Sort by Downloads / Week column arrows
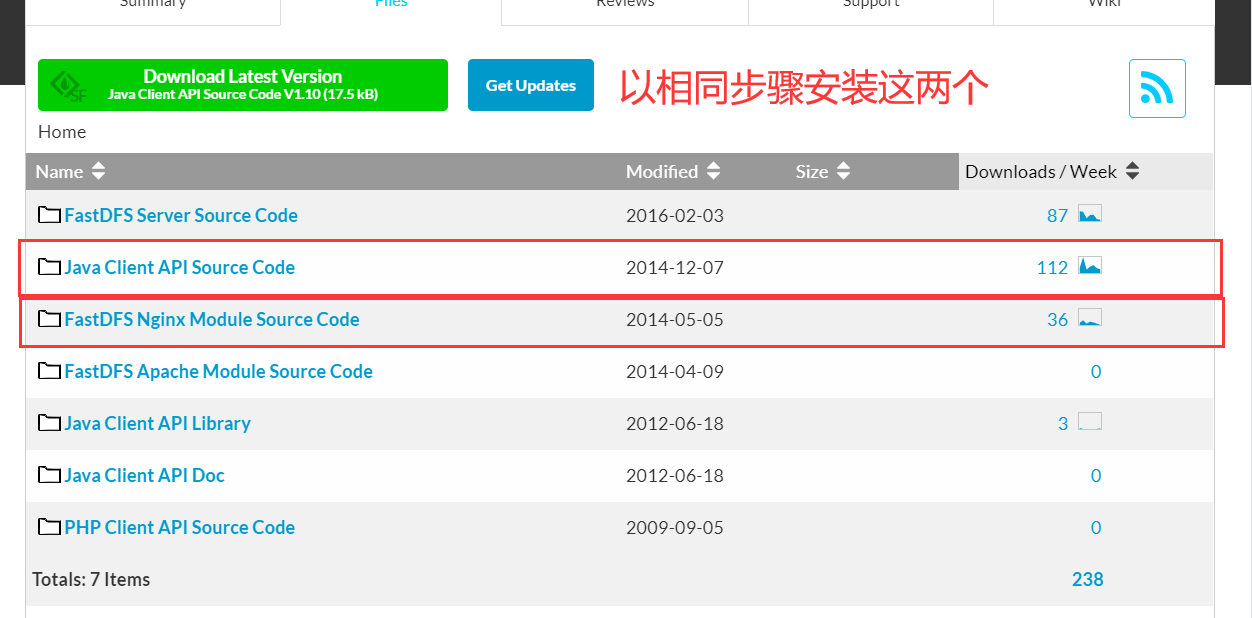The image size is (1252, 618). 1131,171
